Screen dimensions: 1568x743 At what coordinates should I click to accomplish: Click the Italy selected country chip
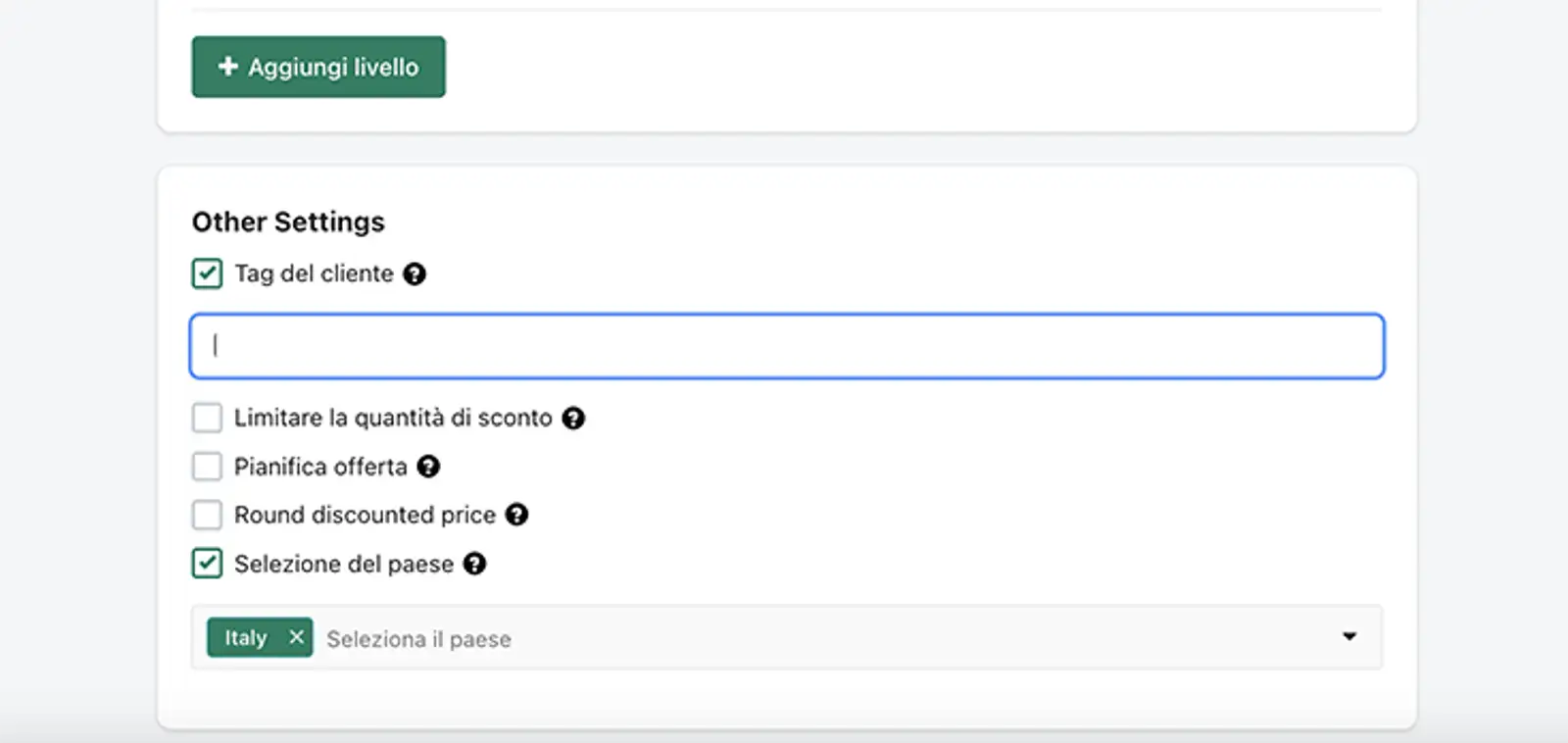[245, 638]
